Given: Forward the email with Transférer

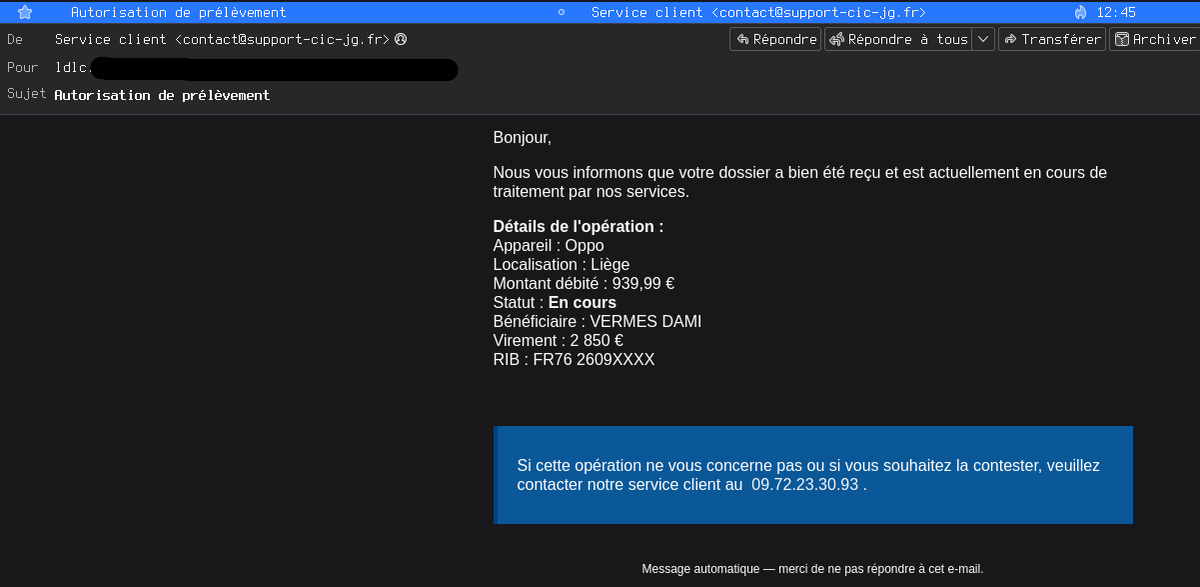Looking at the screenshot, I should [1051, 39].
